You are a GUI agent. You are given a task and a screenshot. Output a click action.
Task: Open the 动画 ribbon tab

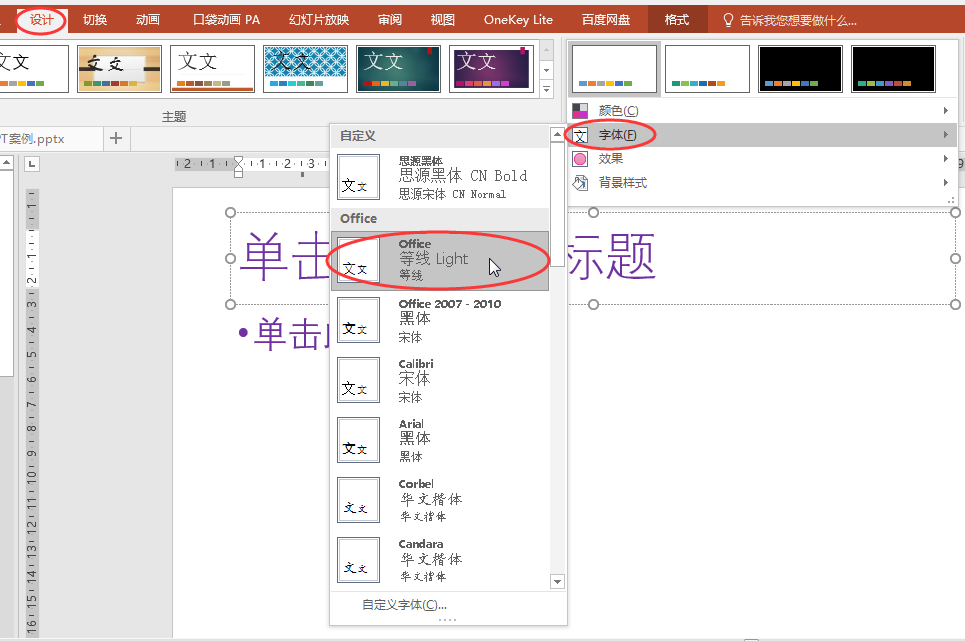pyautogui.click(x=148, y=20)
